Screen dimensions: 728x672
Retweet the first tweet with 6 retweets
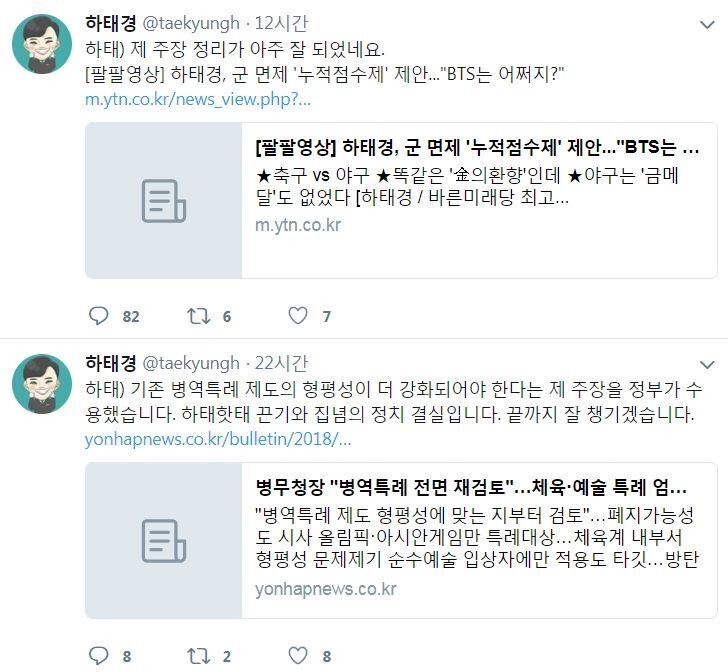pyautogui.click(x=198, y=316)
